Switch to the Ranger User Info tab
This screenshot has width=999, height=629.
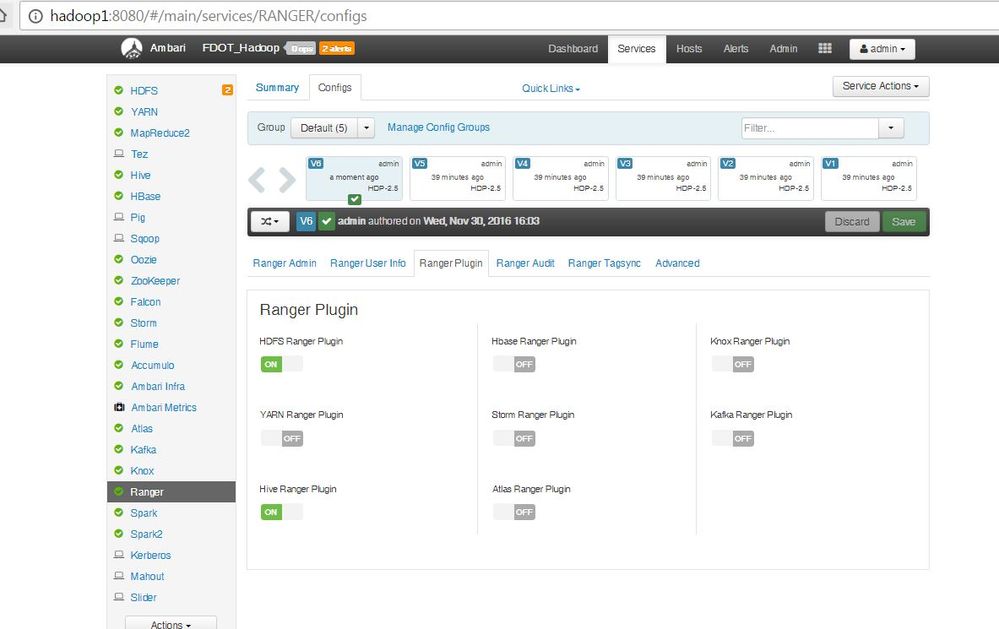(368, 263)
